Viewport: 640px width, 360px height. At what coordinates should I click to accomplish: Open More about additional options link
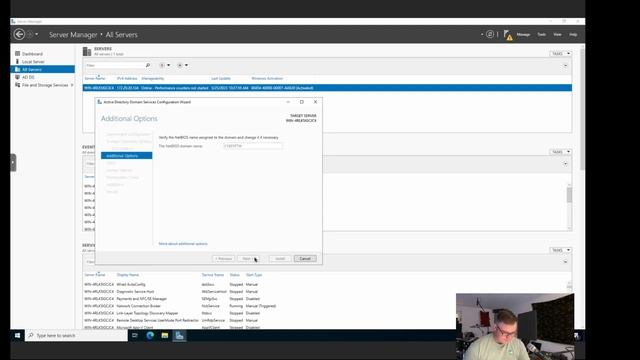[183, 244]
